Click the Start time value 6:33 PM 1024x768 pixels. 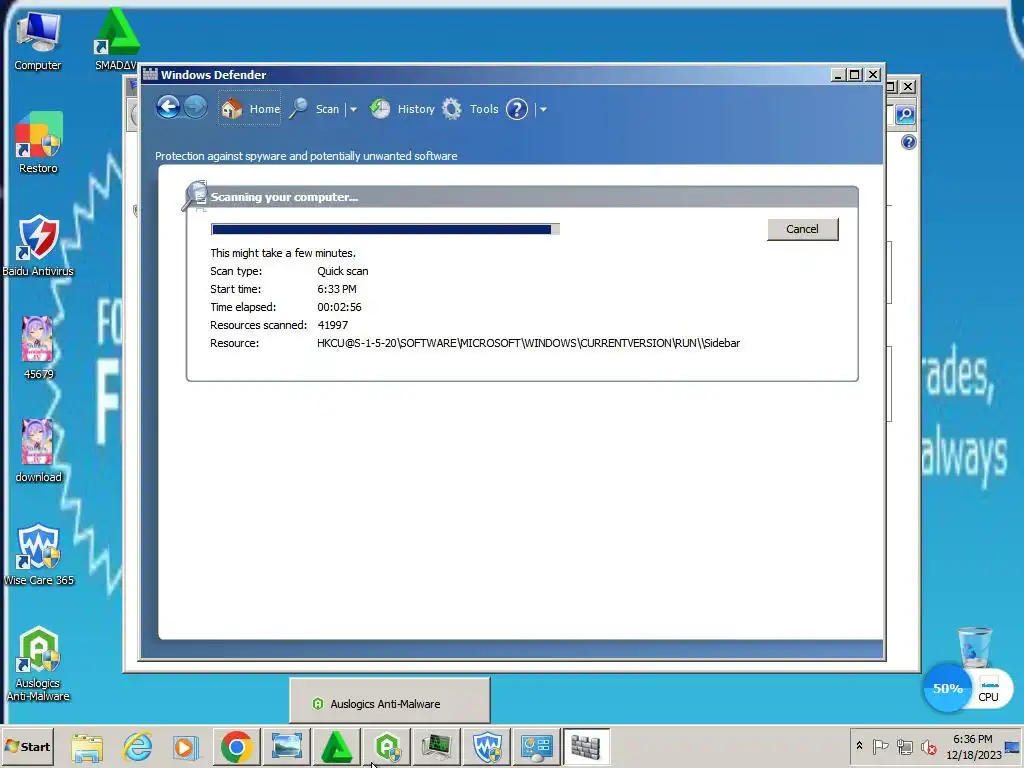coord(337,289)
